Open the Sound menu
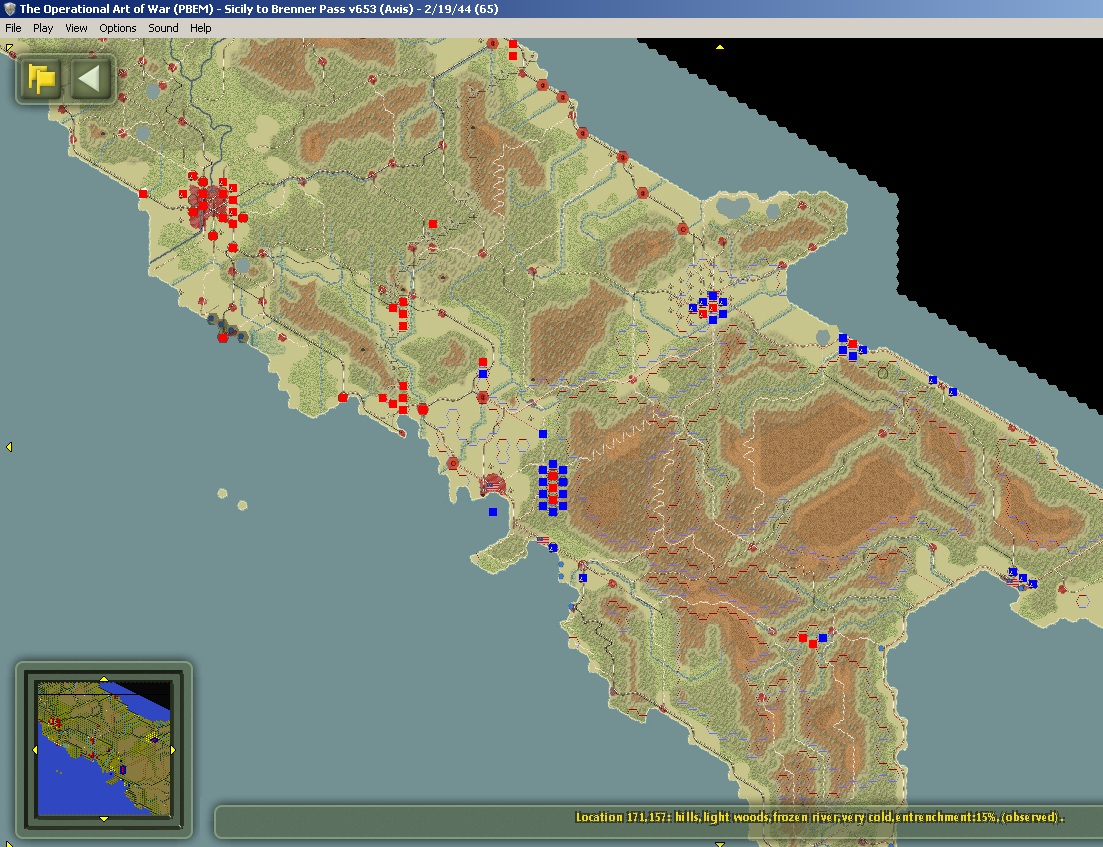Screen dimensions: 1103x847 163,28
